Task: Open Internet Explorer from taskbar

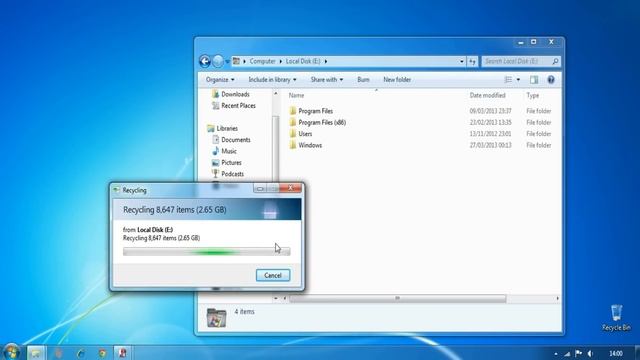Action: 80,353
